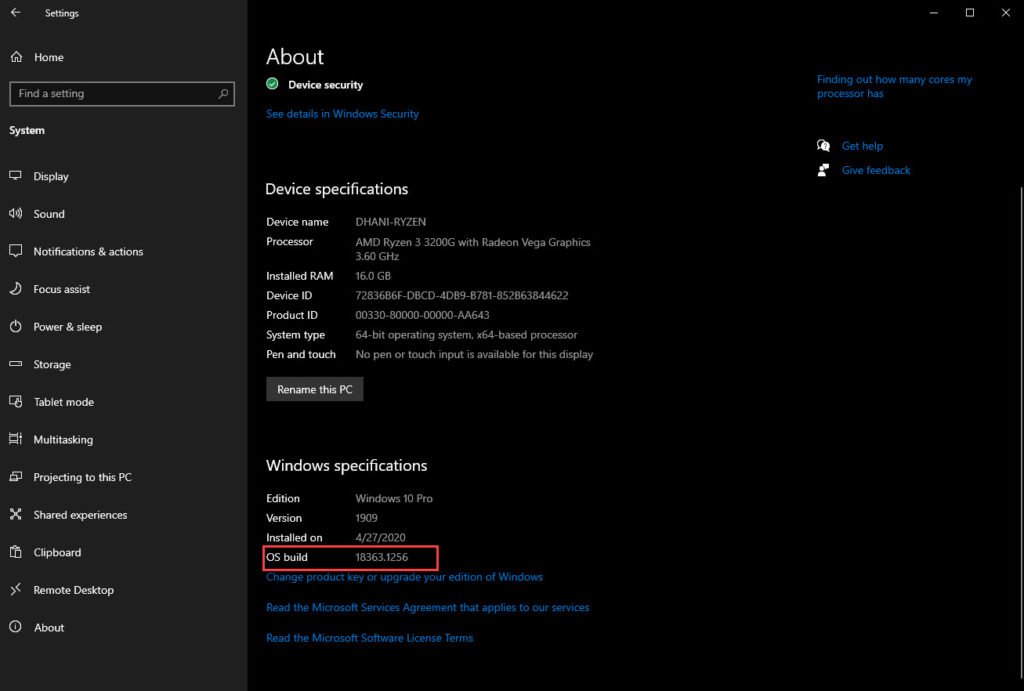Click the Display monitor icon
The height and width of the screenshot is (691, 1024).
(16, 176)
